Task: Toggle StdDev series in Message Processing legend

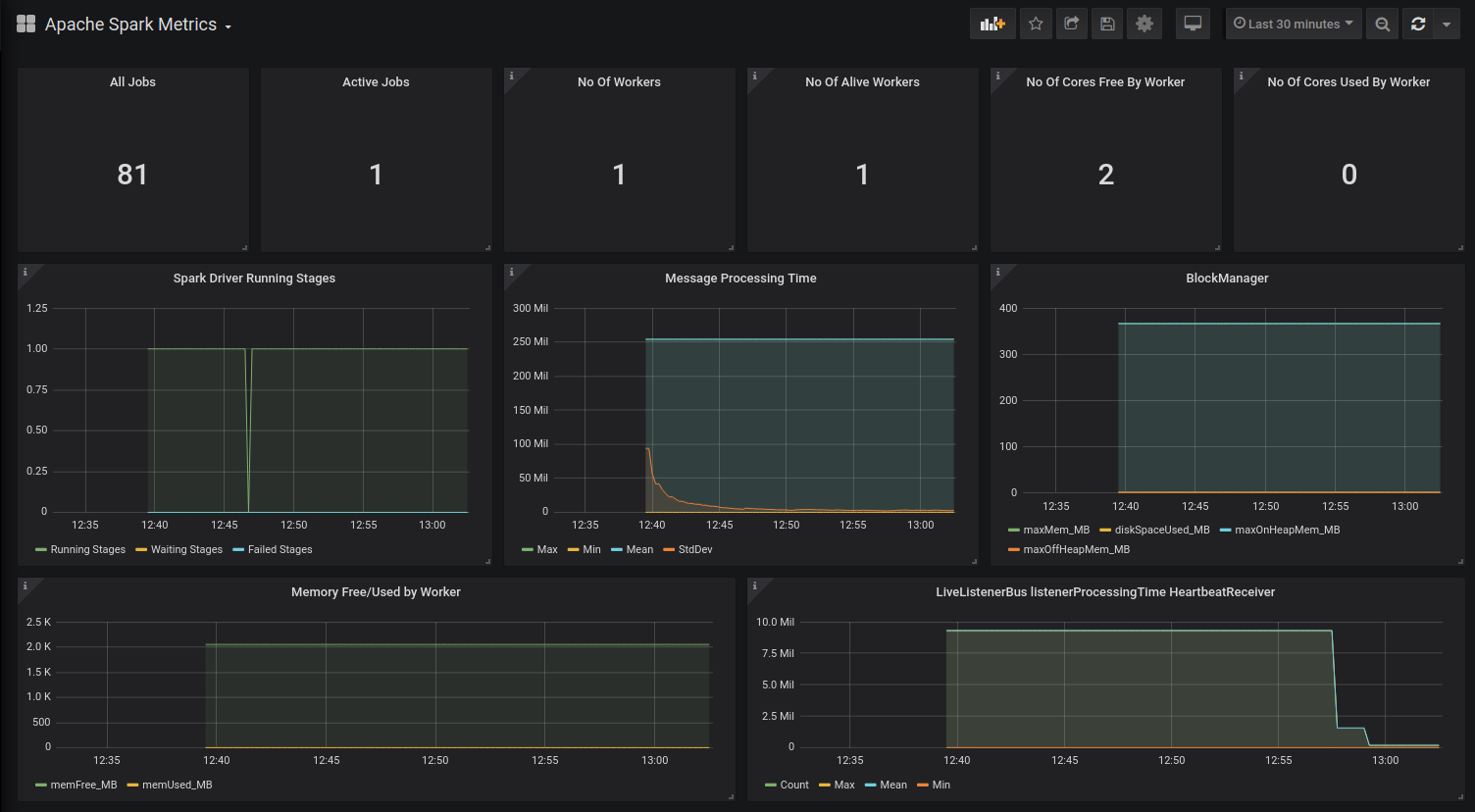Action: 695,550
